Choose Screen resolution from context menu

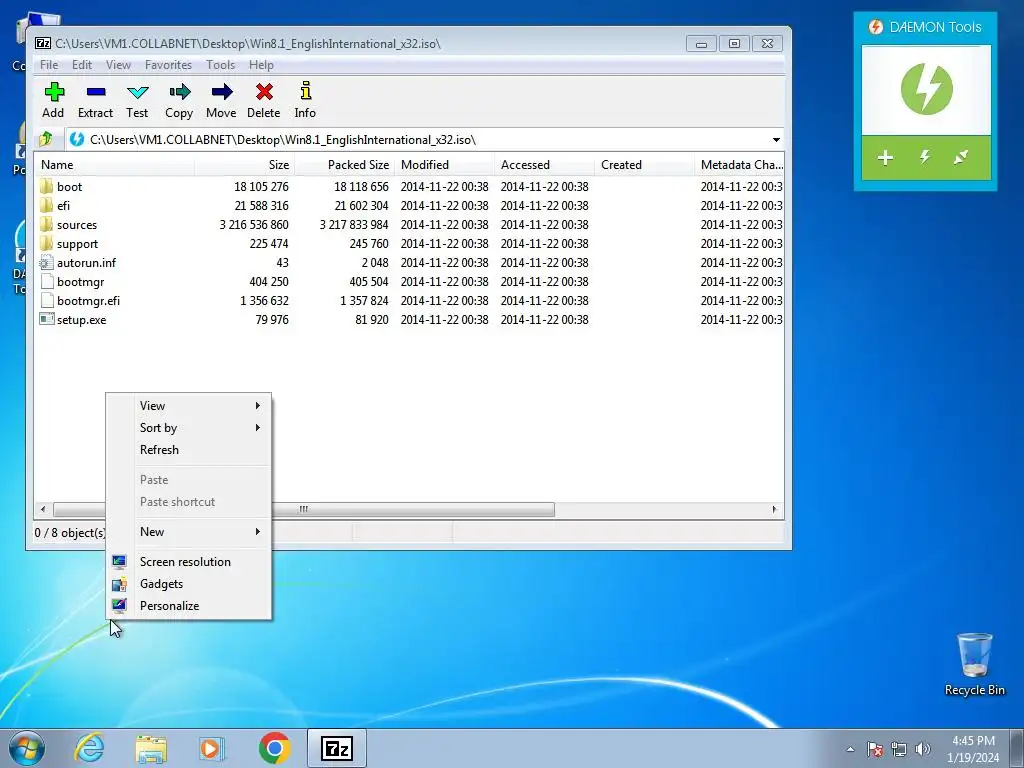click(x=189, y=562)
